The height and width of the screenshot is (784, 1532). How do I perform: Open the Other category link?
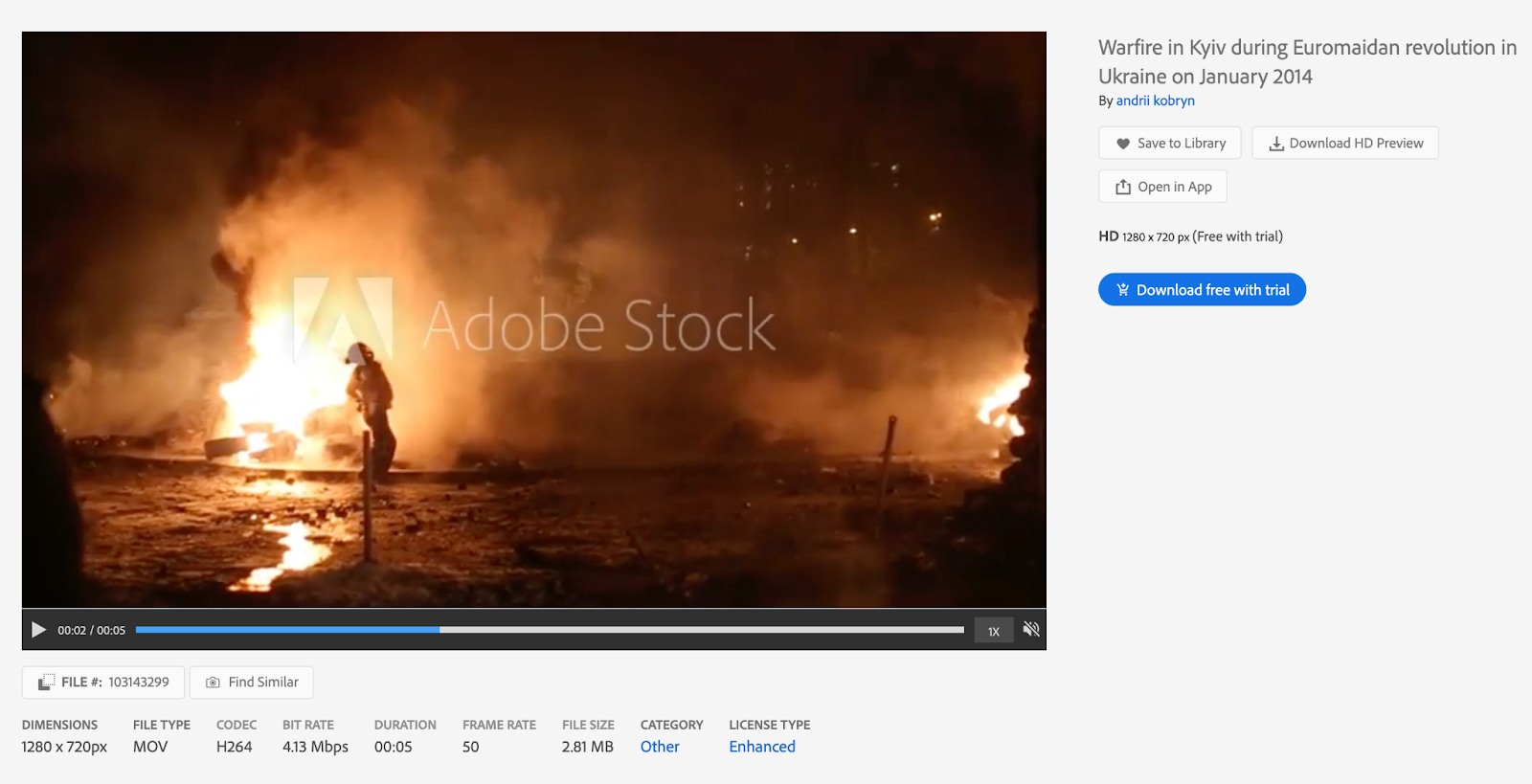click(x=660, y=747)
